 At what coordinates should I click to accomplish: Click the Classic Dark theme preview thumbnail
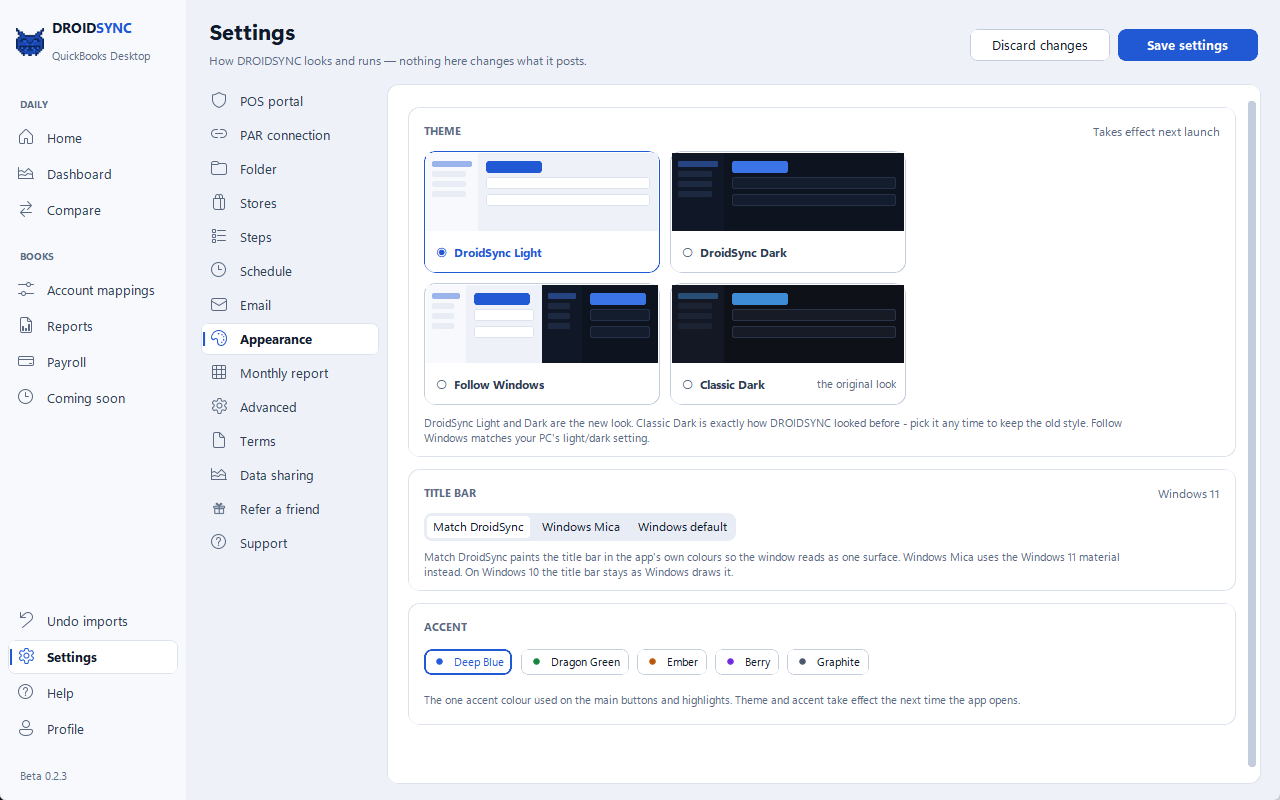pyautogui.click(x=788, y=324)
